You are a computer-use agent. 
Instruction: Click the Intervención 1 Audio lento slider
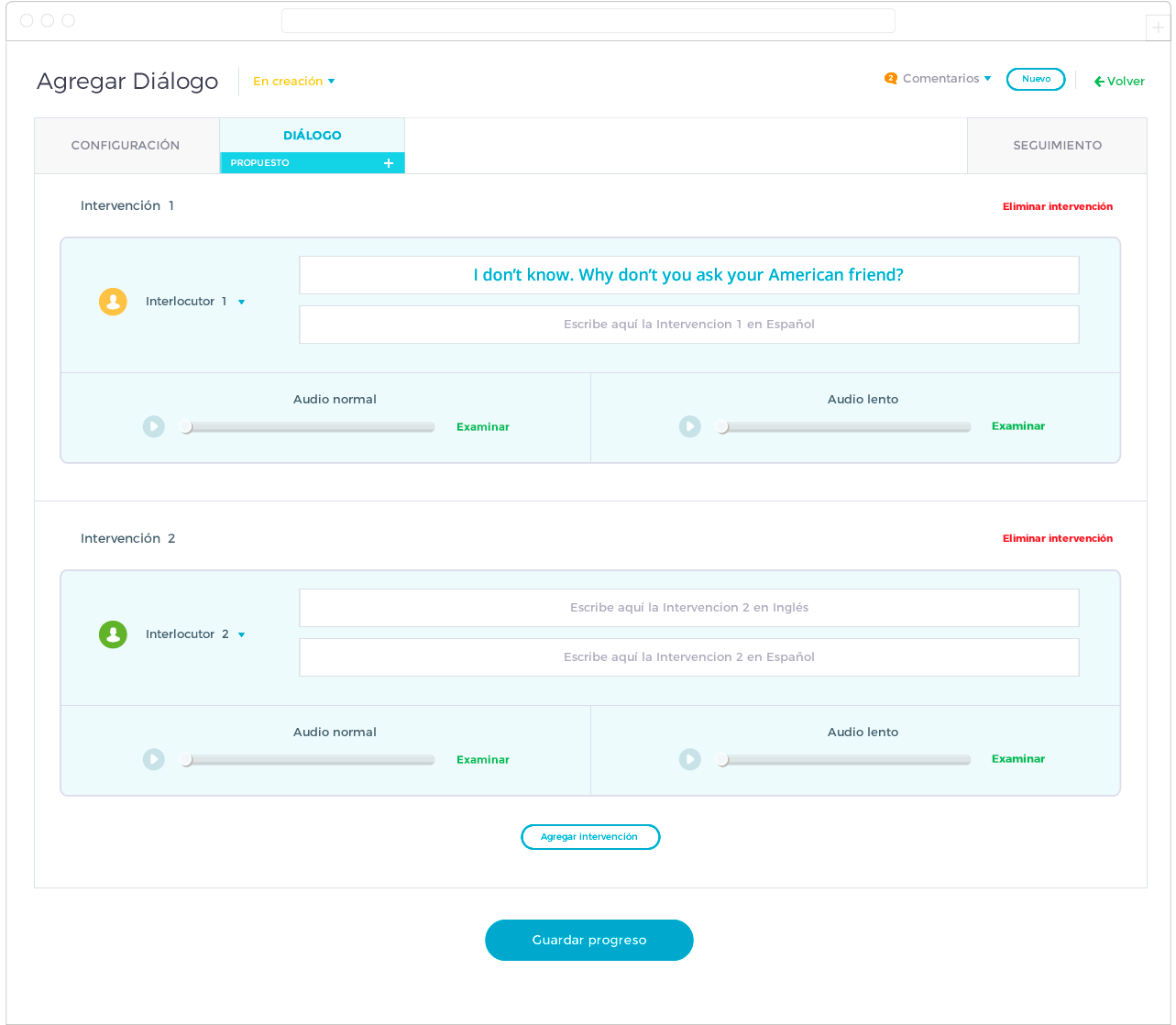tap(845, 427)
